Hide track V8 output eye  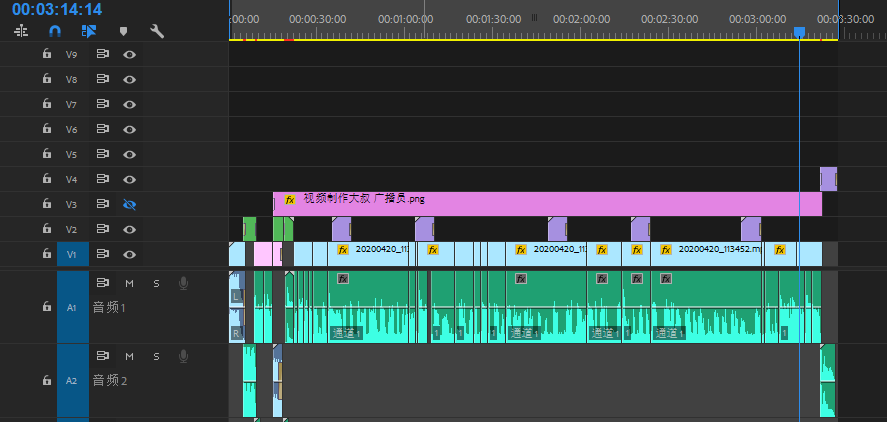coord(130,80)
